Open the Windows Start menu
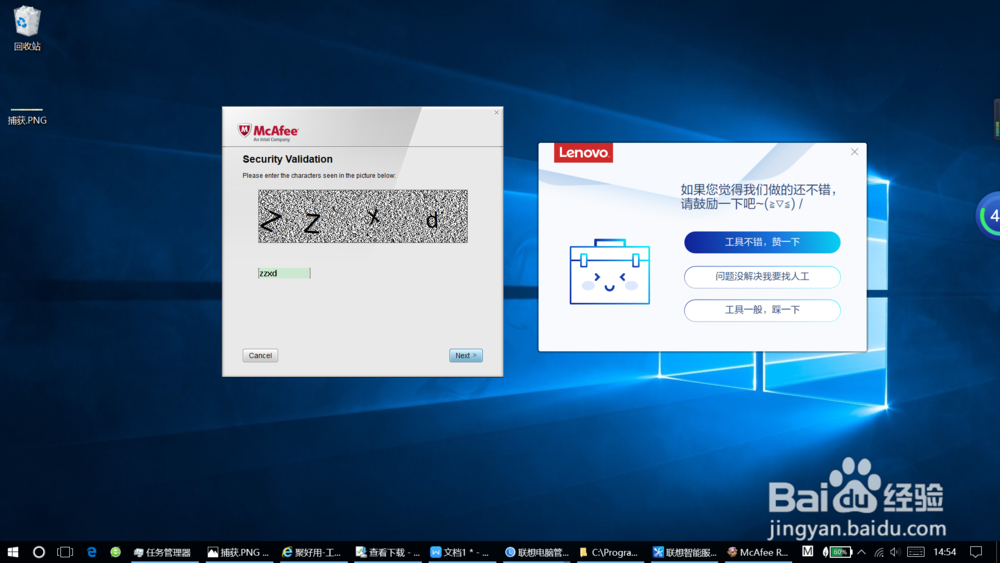Screen dimensions: 1000x563 tap(13, 552)
